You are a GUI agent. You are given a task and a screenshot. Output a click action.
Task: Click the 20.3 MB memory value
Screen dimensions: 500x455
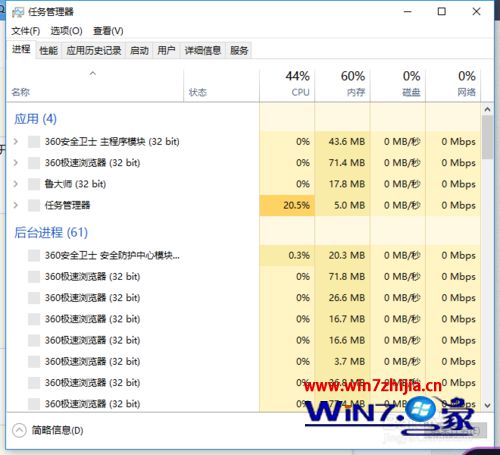(x=347, y=255)
